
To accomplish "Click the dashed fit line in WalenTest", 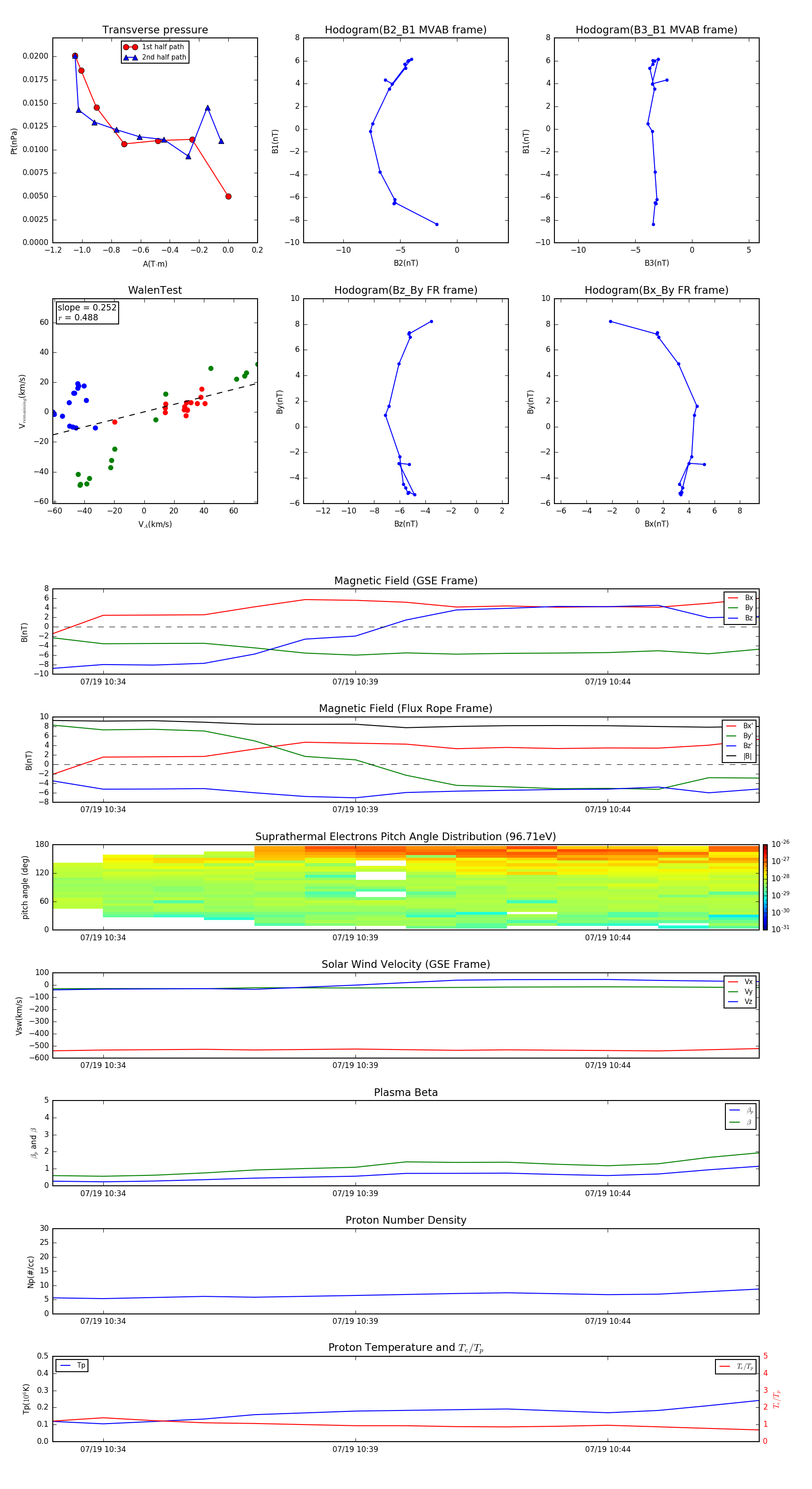I will pyautogui.click(x=155, y=409).
